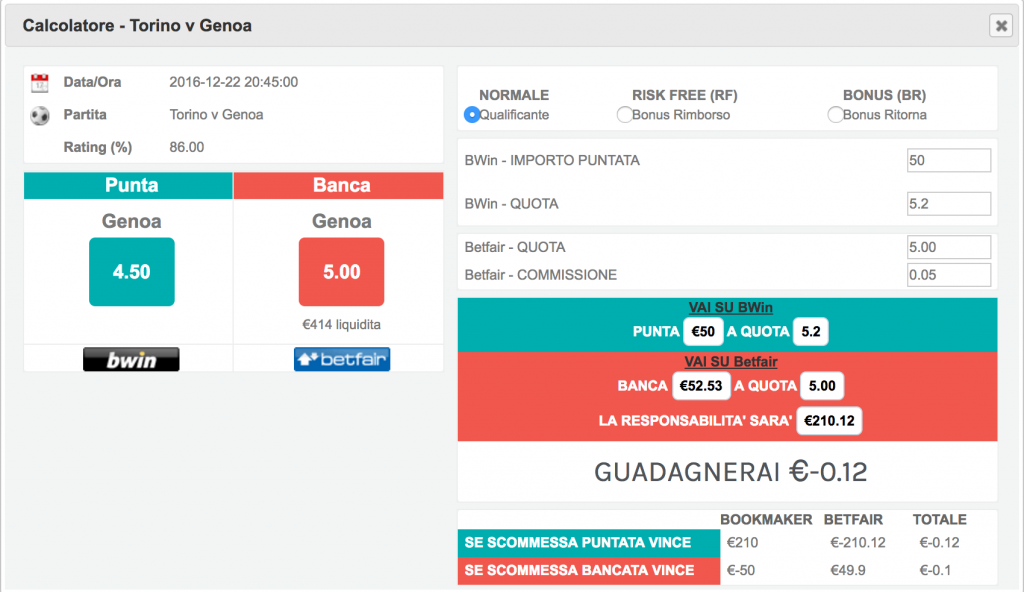Click the Punta column header
Viewport: 1024px width, 592px height.
click(x=131, y=185)
